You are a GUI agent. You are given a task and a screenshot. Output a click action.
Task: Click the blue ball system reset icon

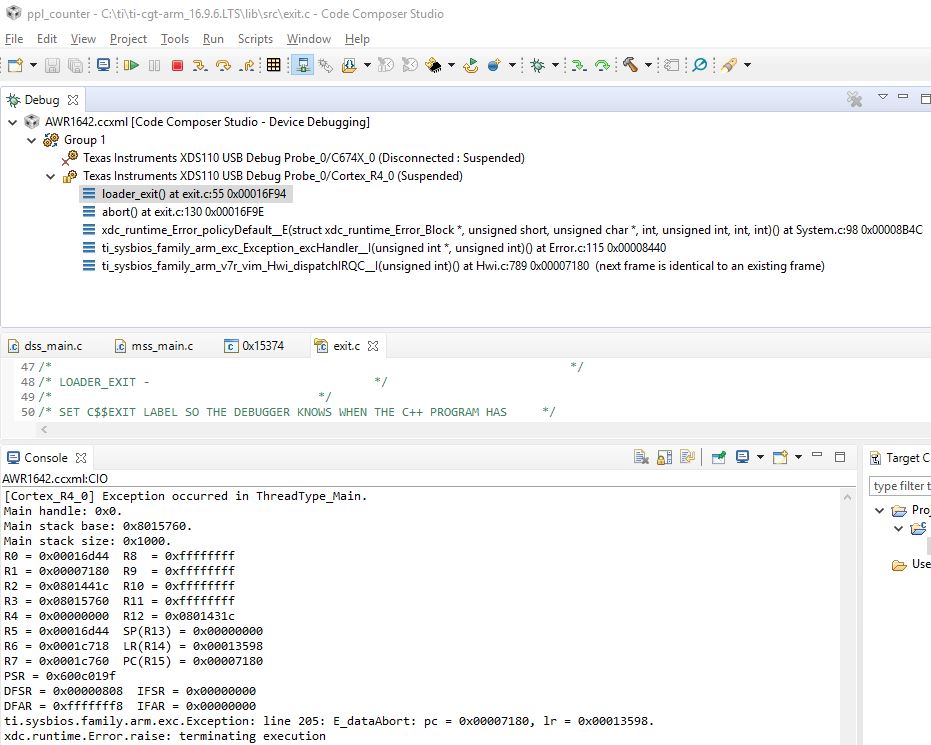494,65
